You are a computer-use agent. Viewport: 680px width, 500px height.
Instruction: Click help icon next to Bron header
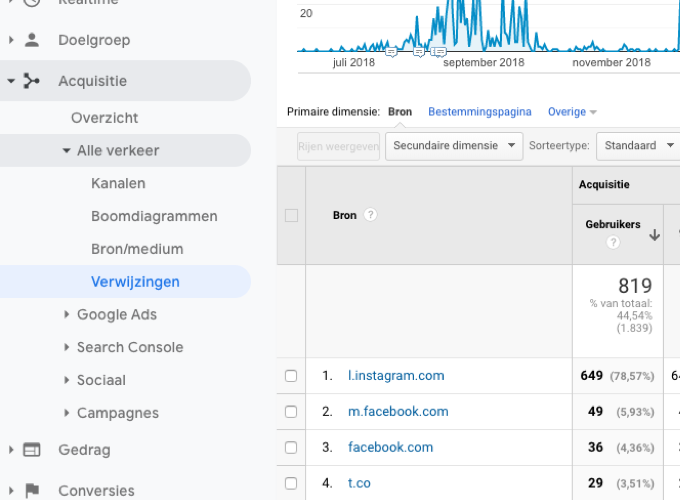point(371,215)
